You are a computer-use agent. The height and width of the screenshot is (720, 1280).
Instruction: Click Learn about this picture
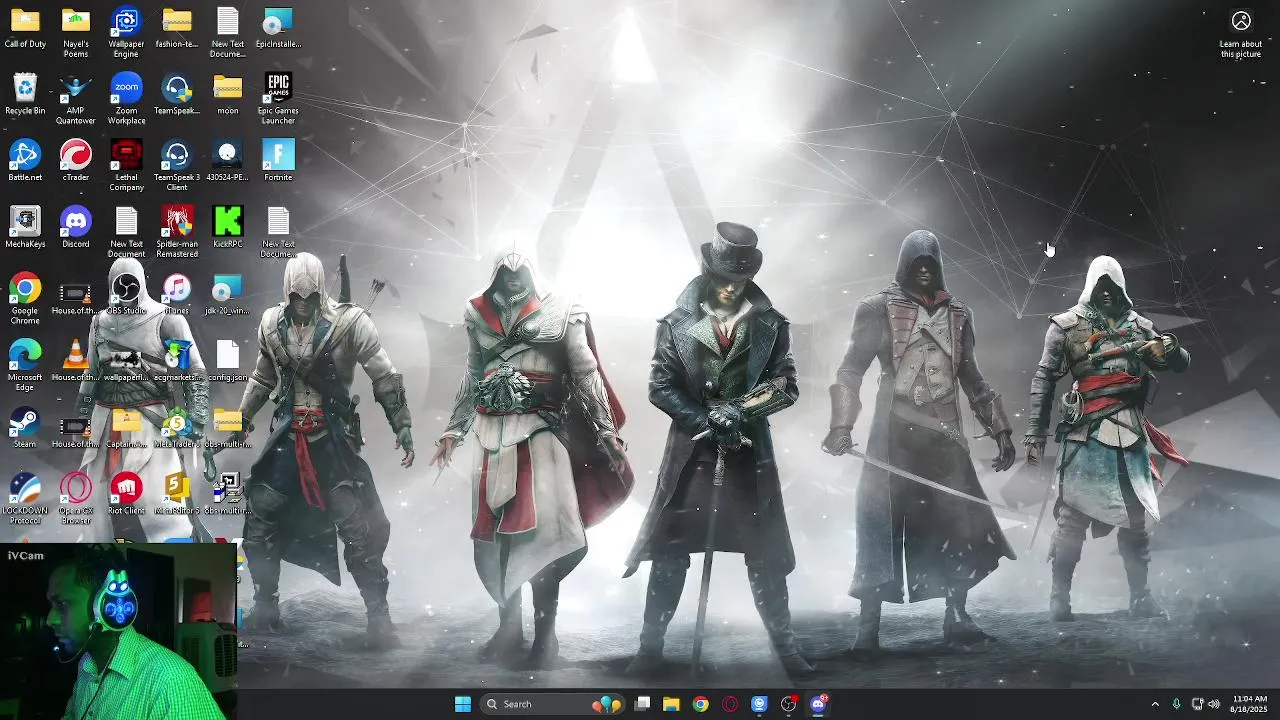1241,34
